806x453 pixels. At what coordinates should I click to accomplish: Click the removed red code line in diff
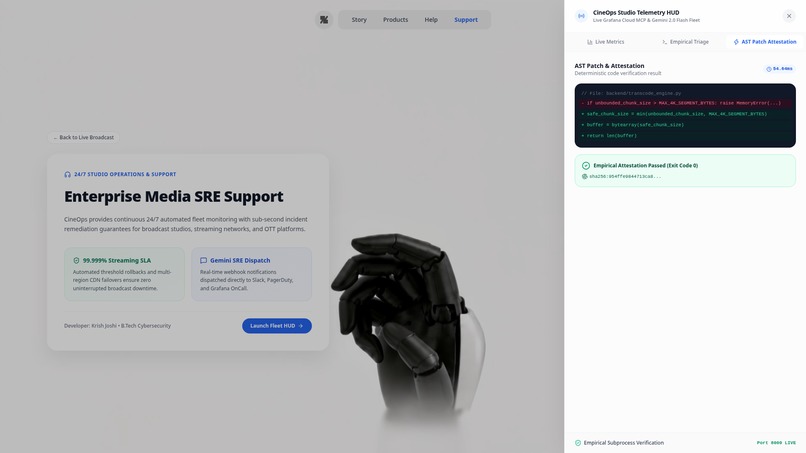685,103
